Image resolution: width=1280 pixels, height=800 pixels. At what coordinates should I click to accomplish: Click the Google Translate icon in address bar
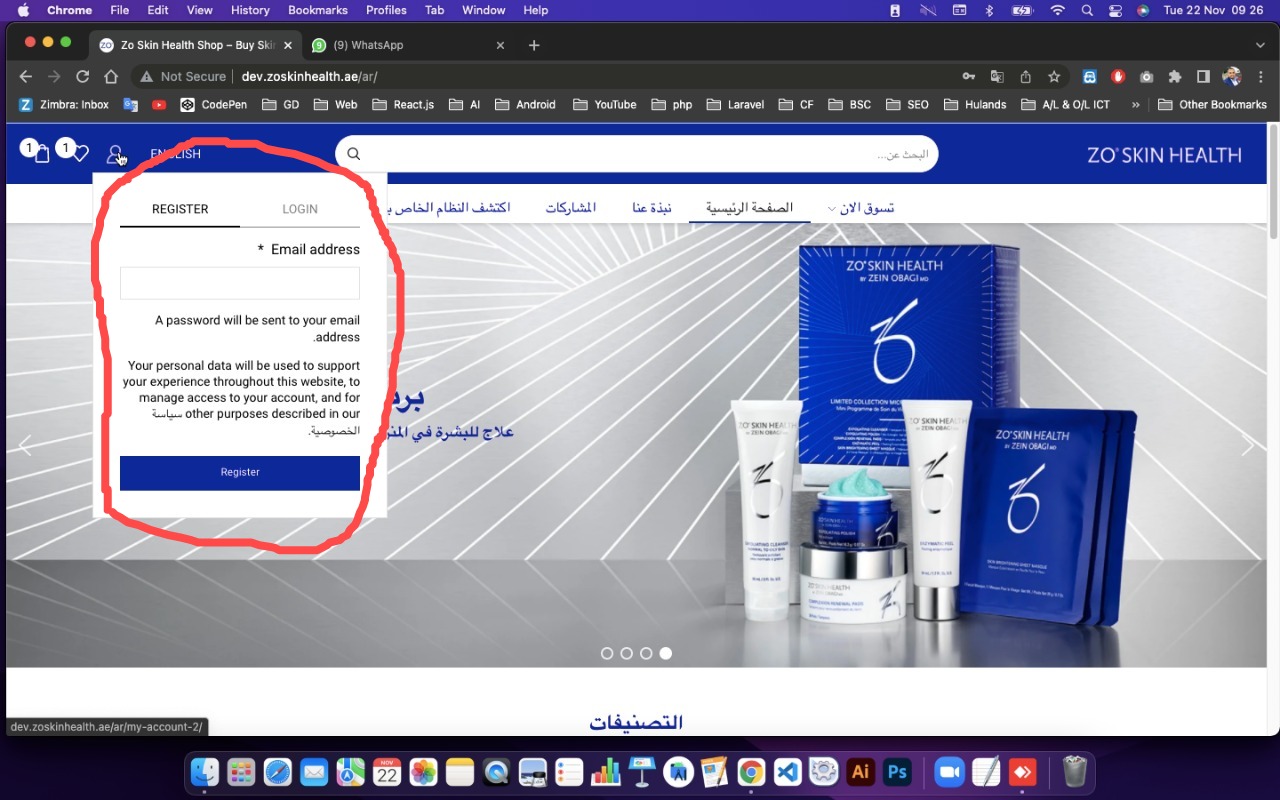coord(997,76)
